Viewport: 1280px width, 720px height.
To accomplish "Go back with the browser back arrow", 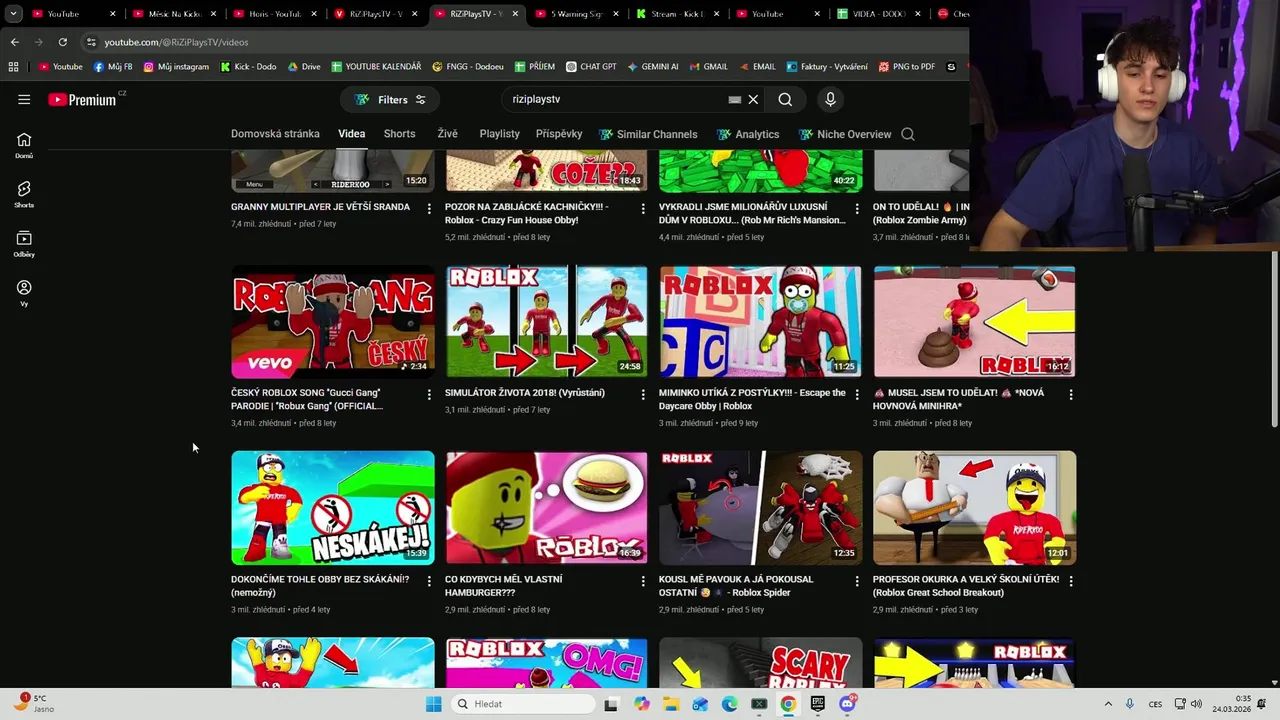I will [x=14, y=42].
